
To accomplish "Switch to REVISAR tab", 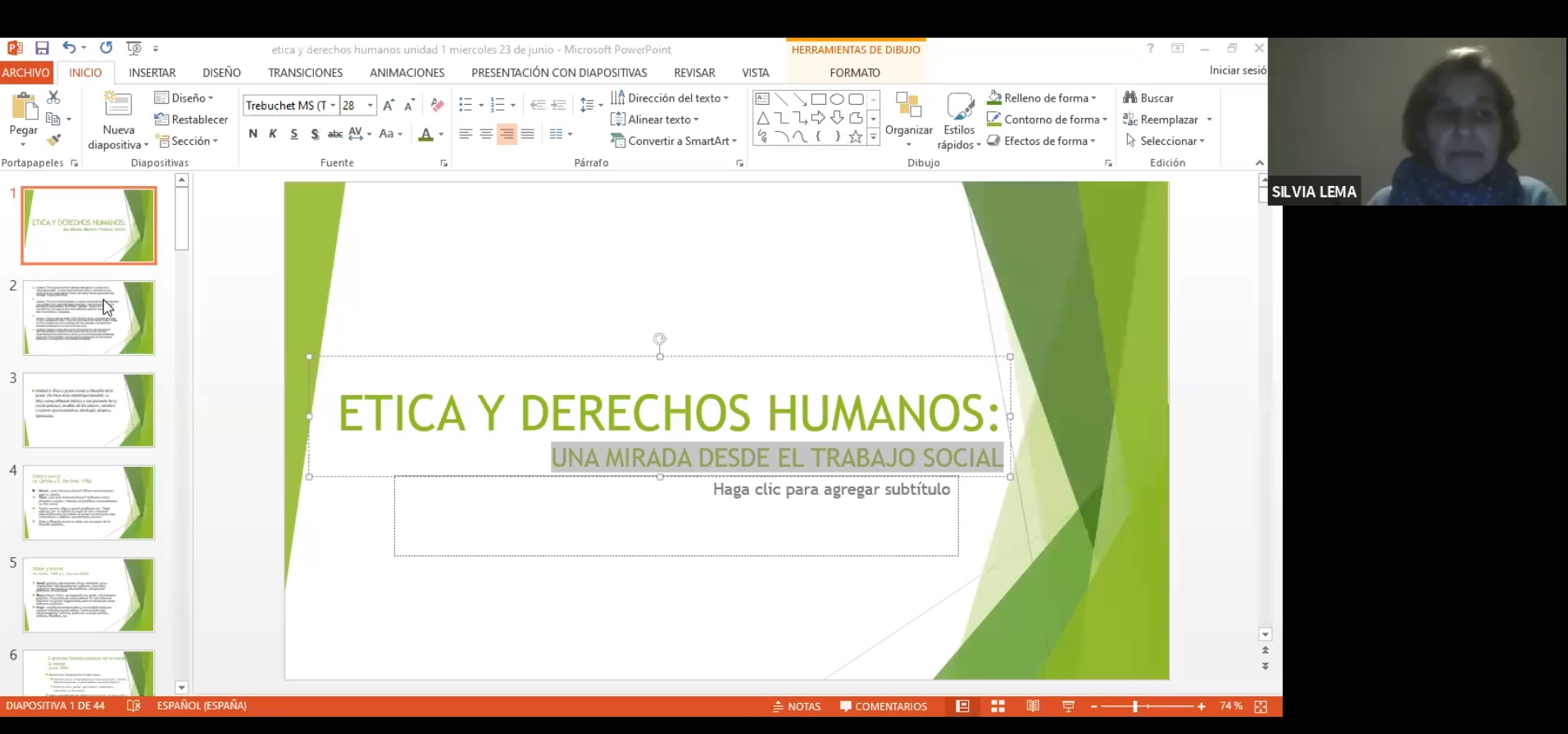I will point(694,73).
